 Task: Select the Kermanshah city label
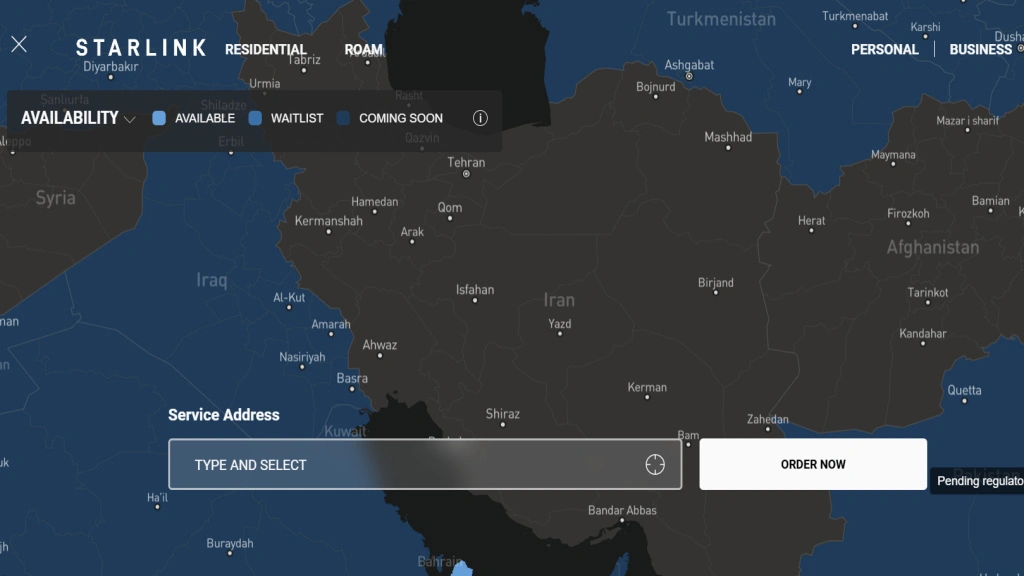[328, 221]
